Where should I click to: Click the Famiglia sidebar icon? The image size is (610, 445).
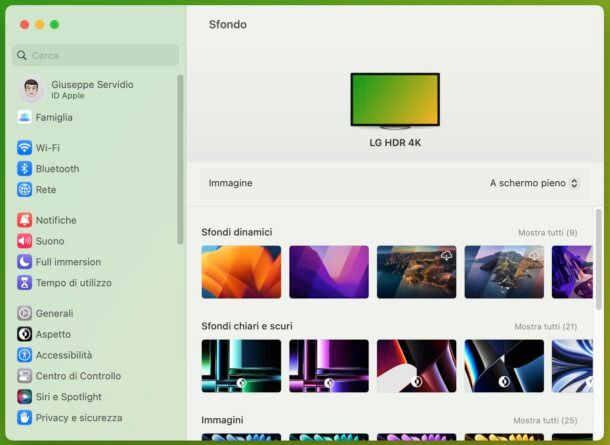pos(25,117)
